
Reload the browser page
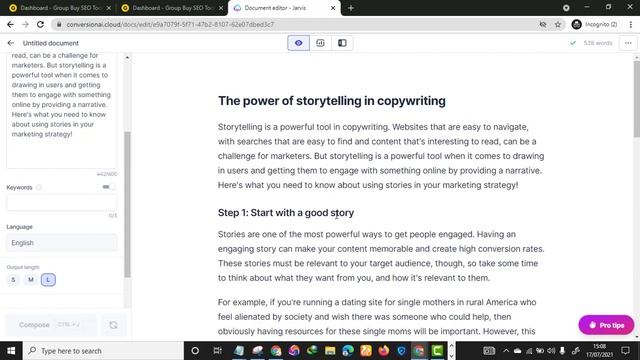coord(40,24)
